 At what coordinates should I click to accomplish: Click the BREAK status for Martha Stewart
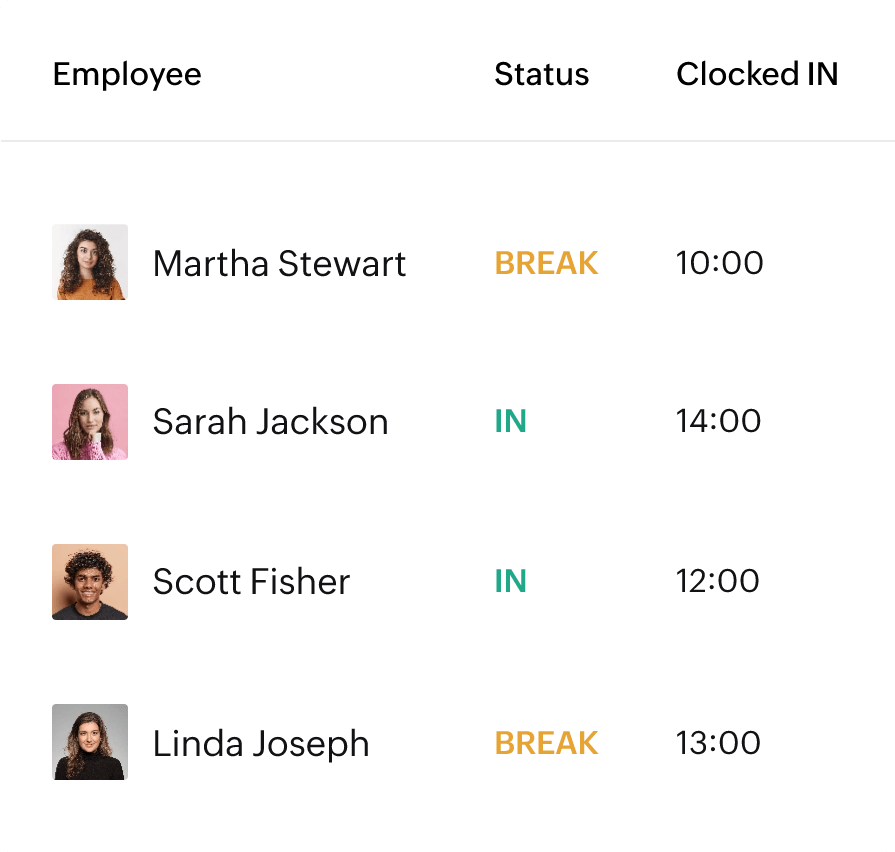click(x=545, y=263)
